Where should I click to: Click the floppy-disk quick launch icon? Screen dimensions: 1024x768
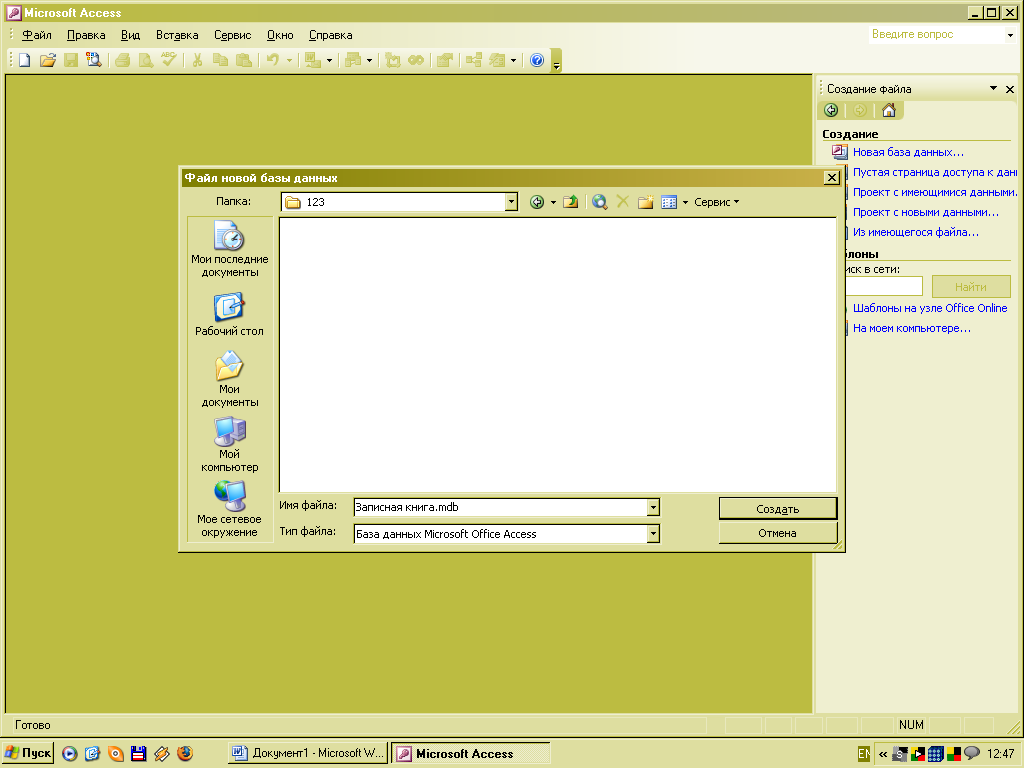tap(138, 754)
